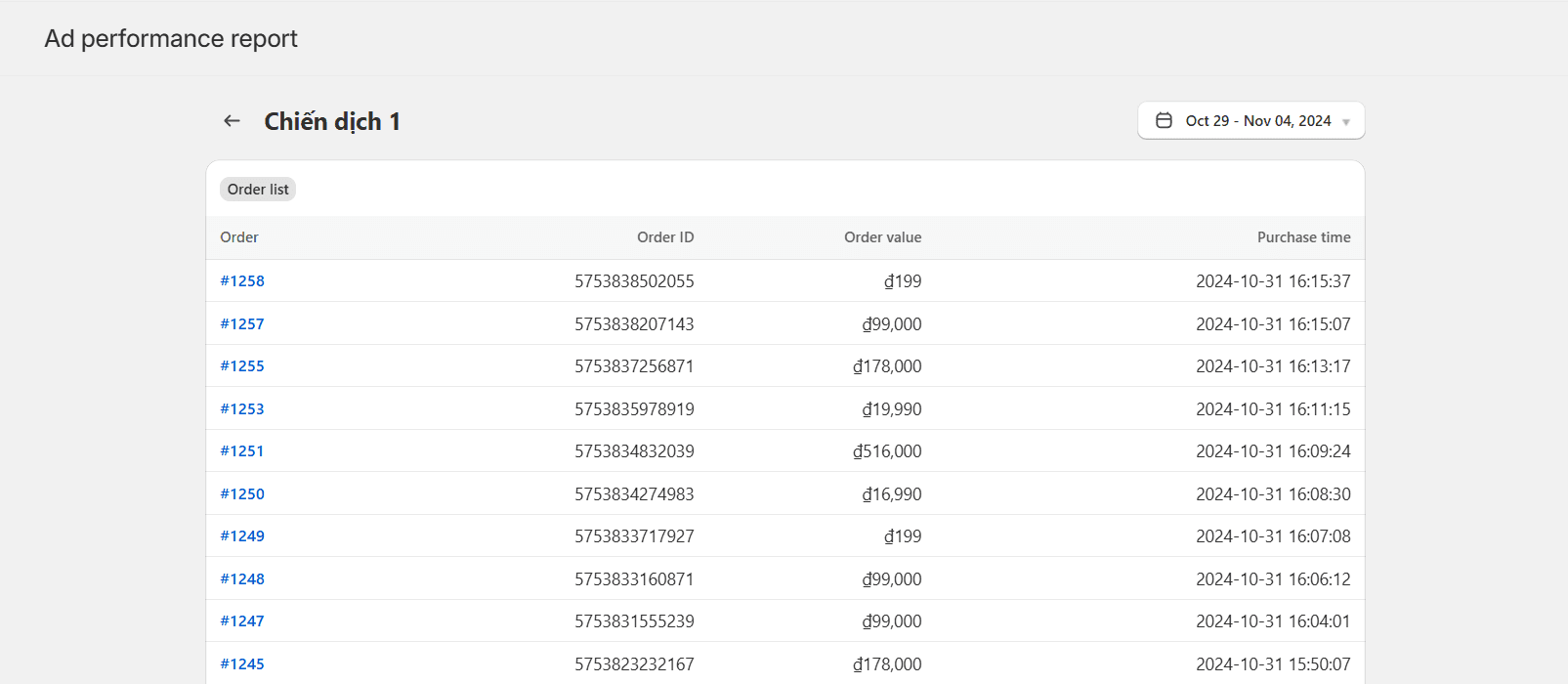Open the #1249 order link

coord(242,536)
